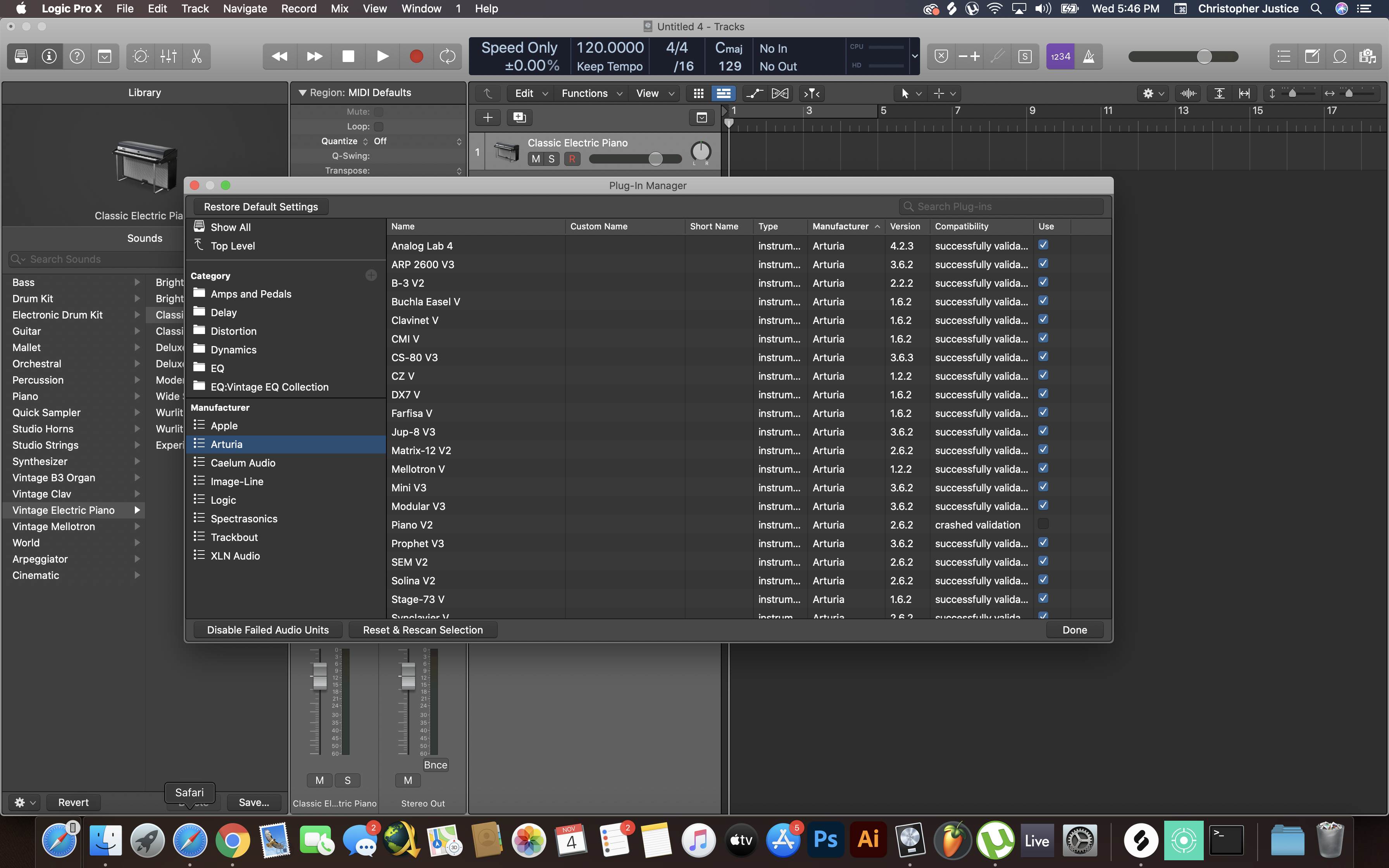Screen dimensions: 1389x868
Task: Collapse the Region MIDI Defaults disclosure triangle
Action: (302, 93)
